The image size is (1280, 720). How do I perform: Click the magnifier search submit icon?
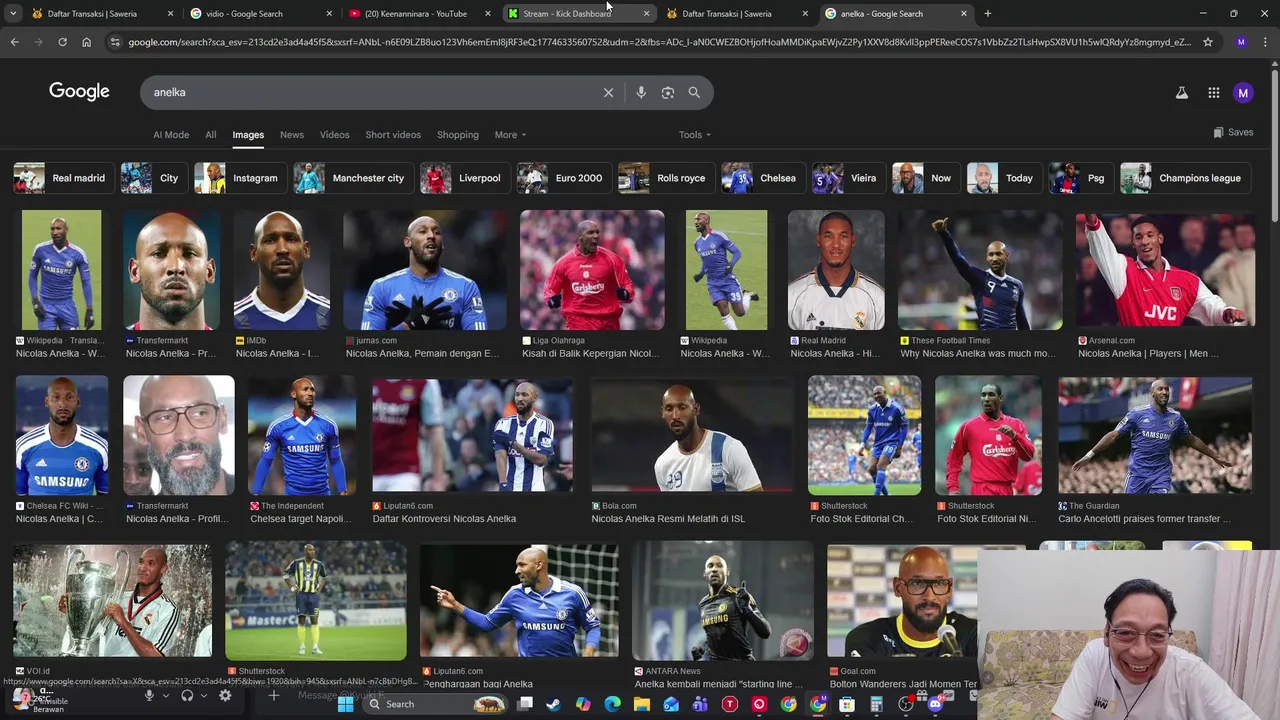point(694,92)
